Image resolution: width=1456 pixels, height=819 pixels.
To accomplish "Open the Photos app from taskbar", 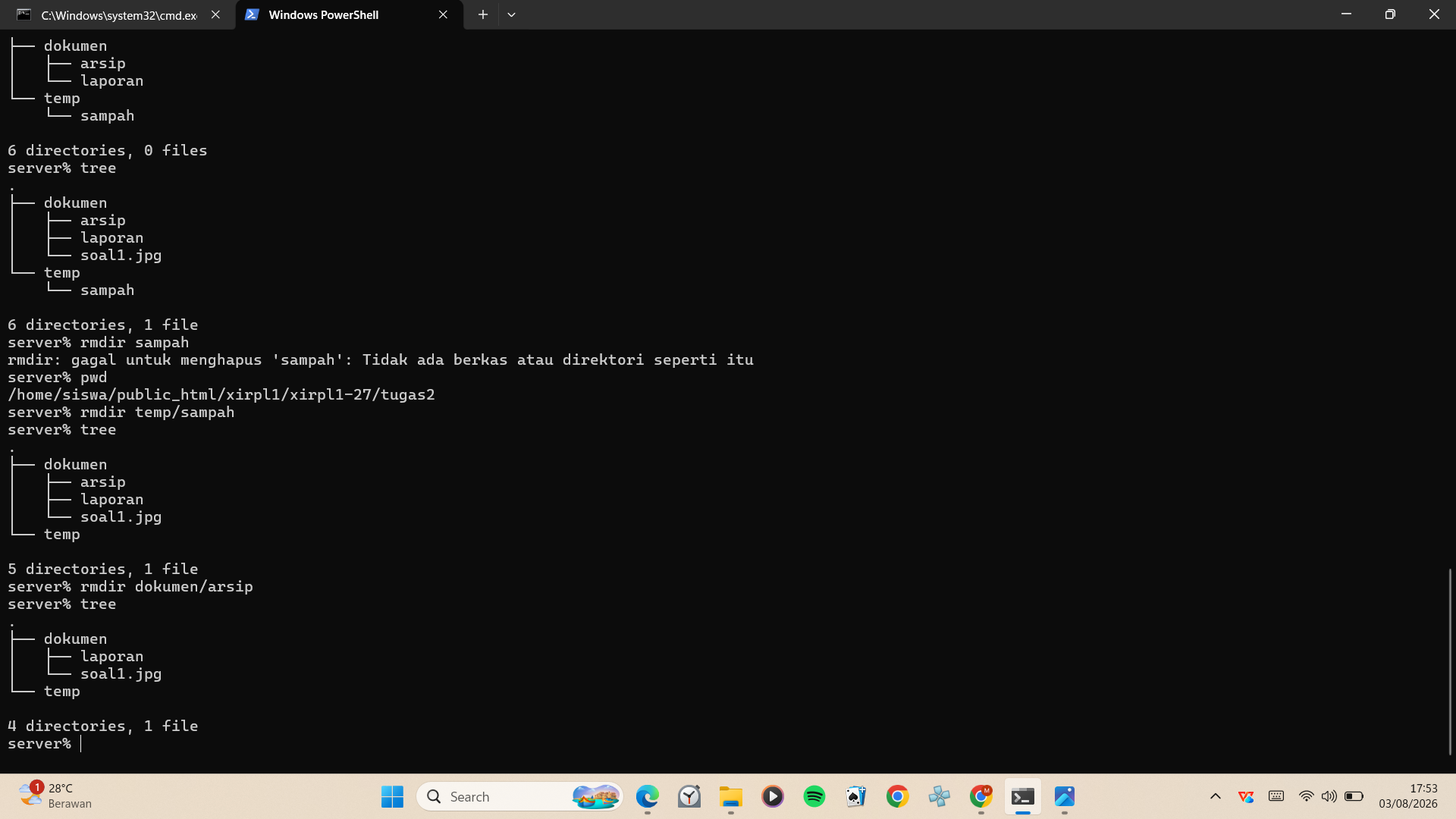I will coord(1064,797).
